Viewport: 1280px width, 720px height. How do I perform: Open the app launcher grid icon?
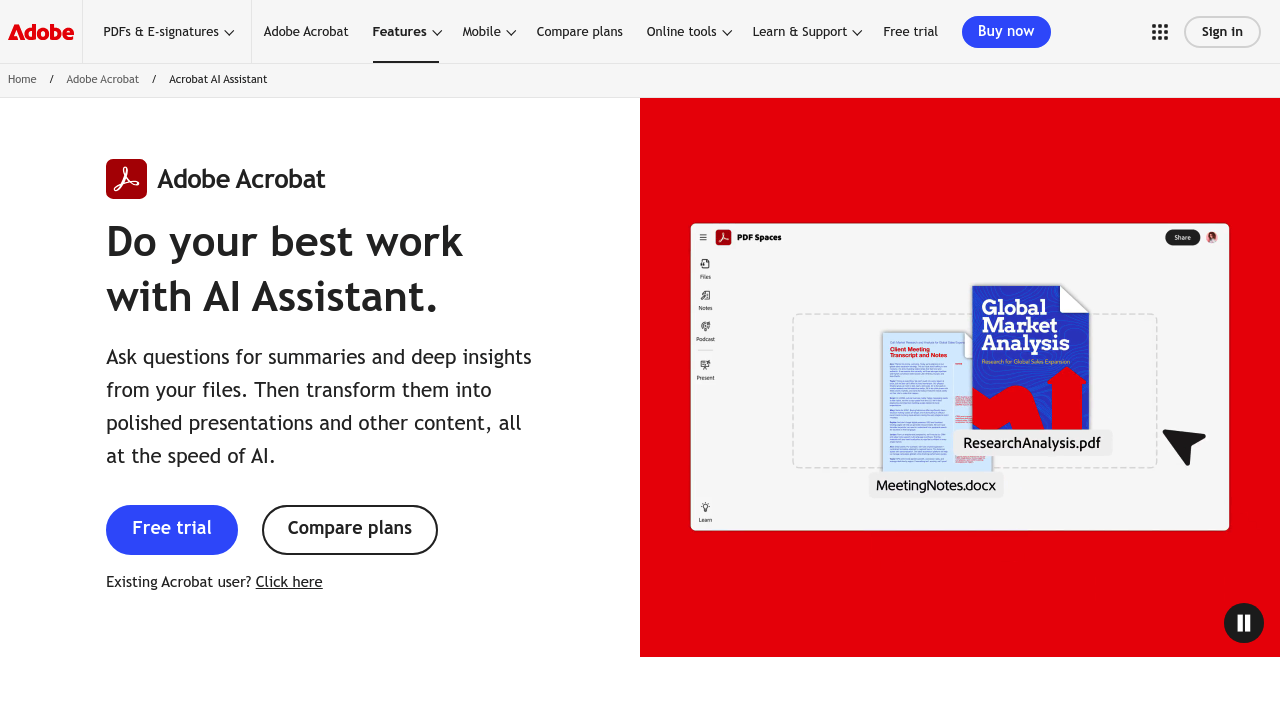[1158, 30]
